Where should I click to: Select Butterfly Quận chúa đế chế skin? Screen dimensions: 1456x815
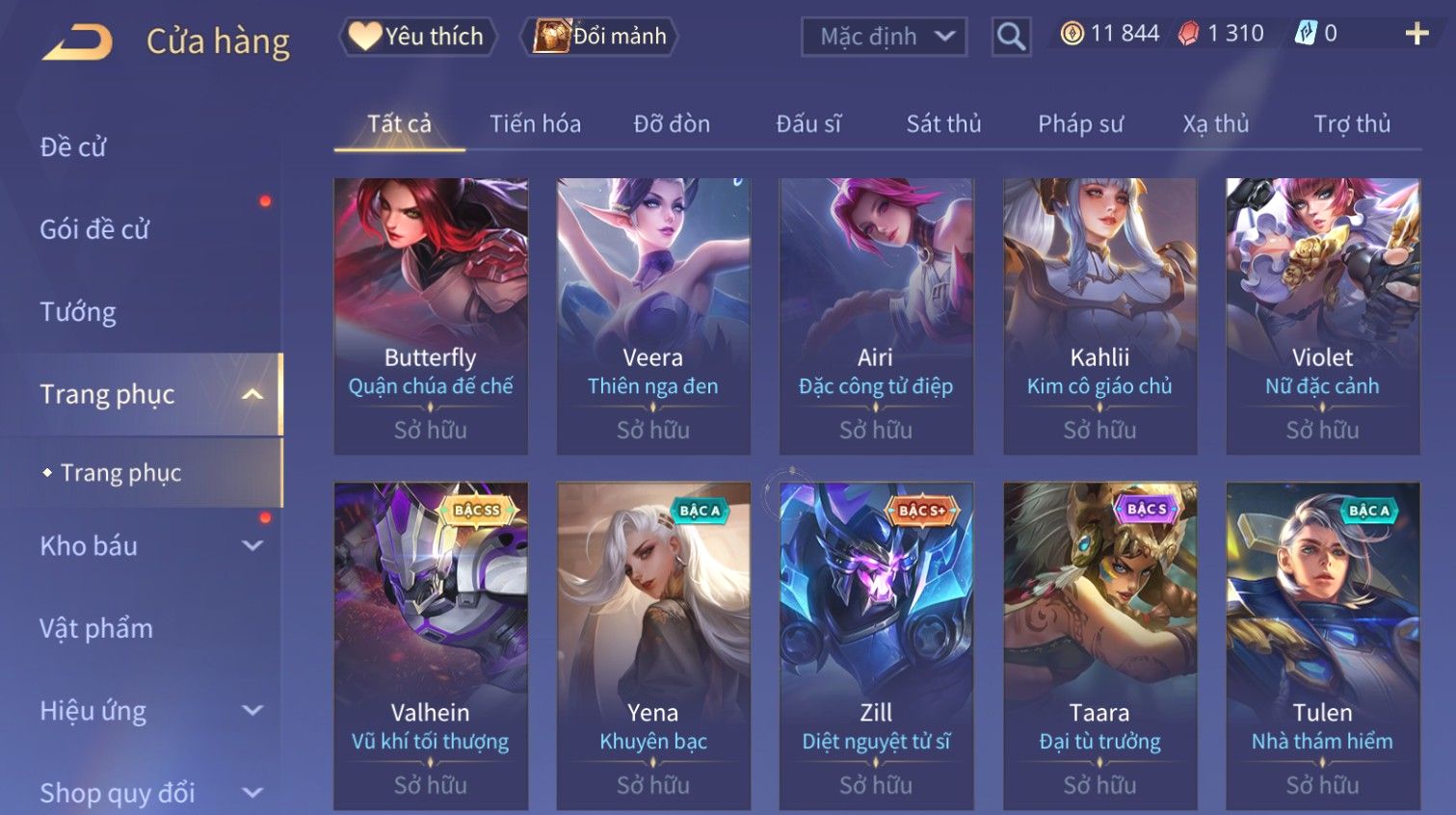(431, 316)
